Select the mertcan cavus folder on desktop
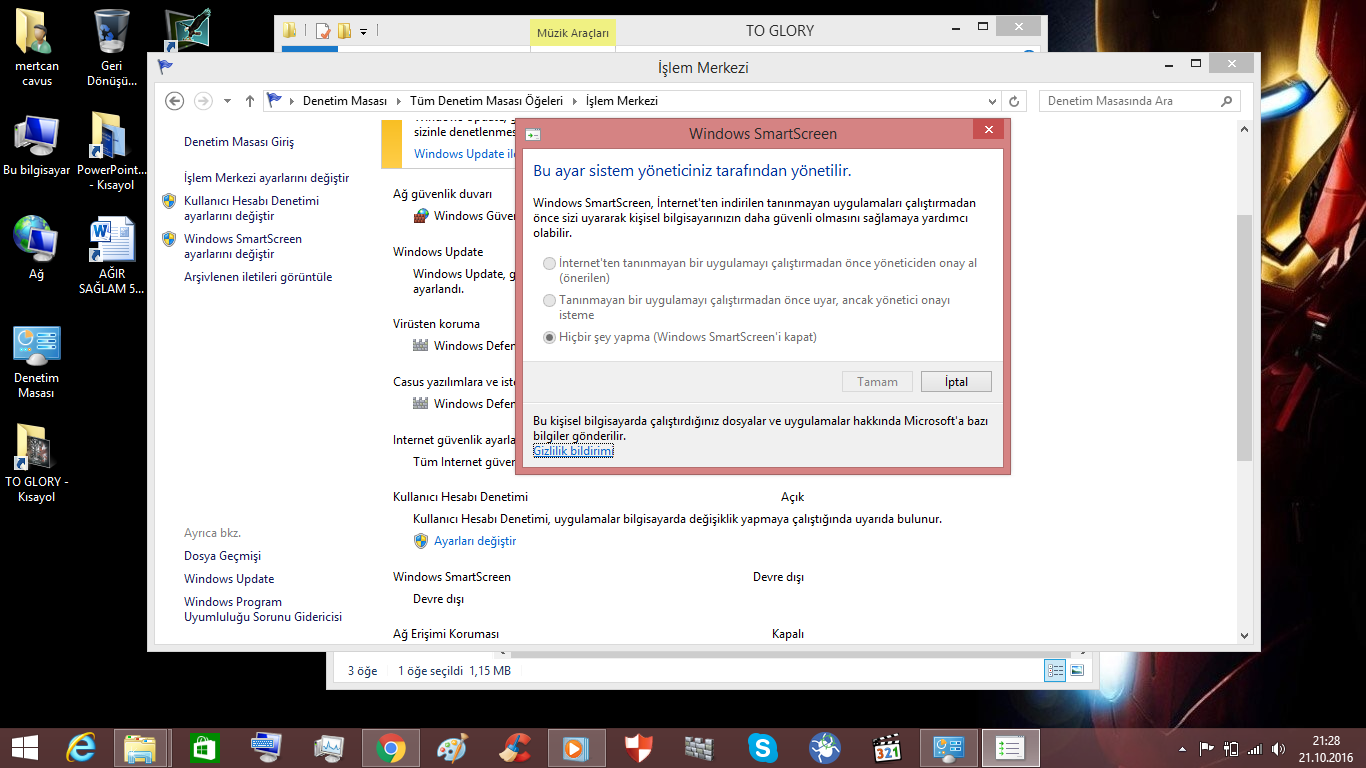 pos(37,48)
